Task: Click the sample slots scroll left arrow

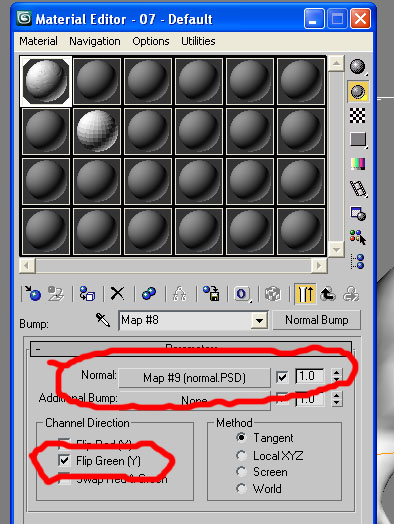Action: pos(27,266)
